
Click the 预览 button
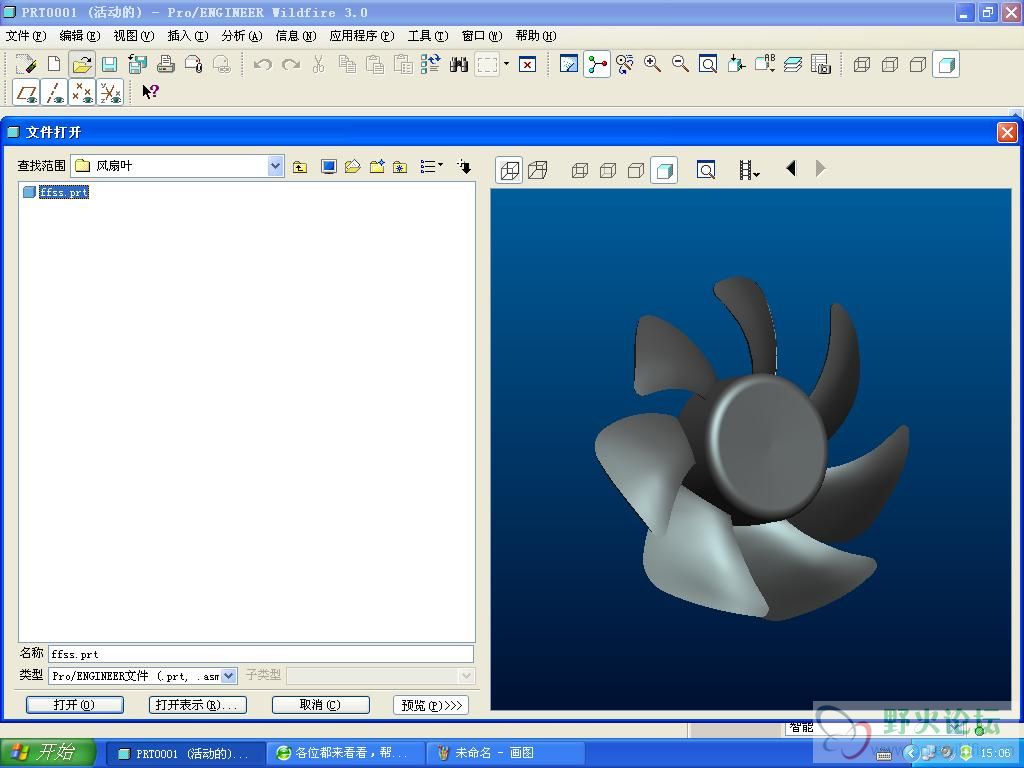(431, 705)
